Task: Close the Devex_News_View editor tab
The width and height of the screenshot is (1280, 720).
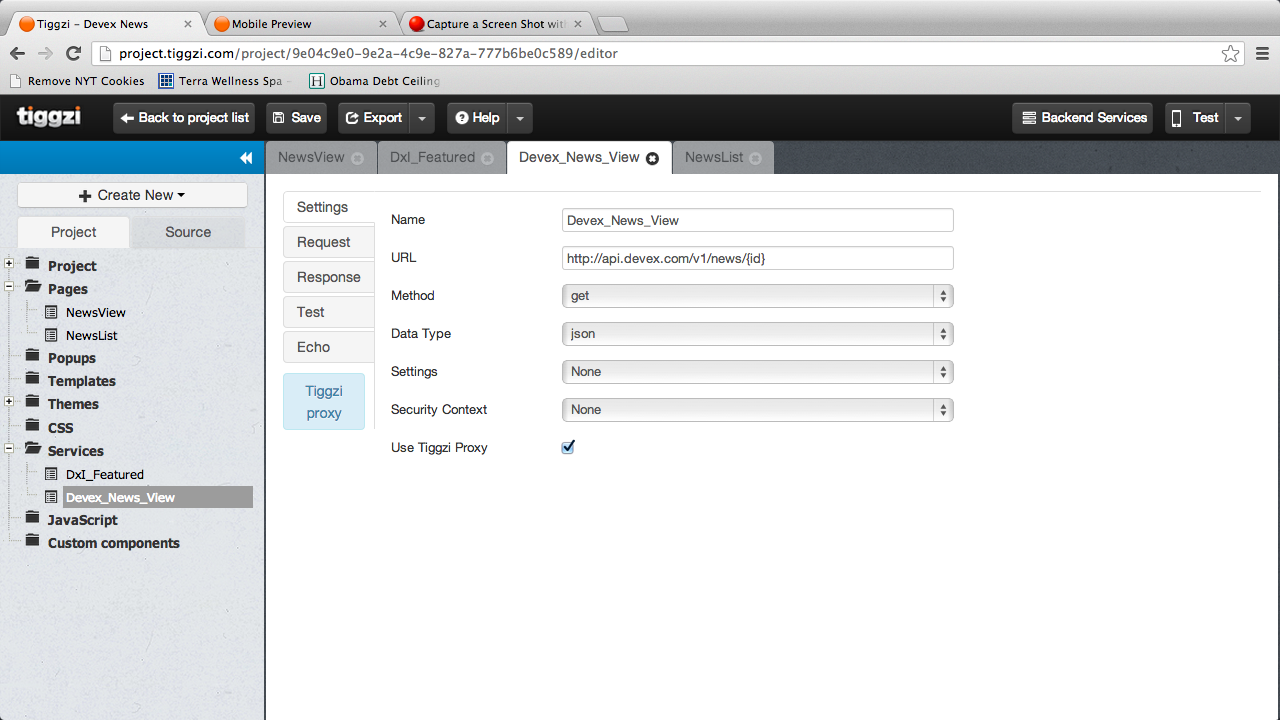Action: (652, 158)
